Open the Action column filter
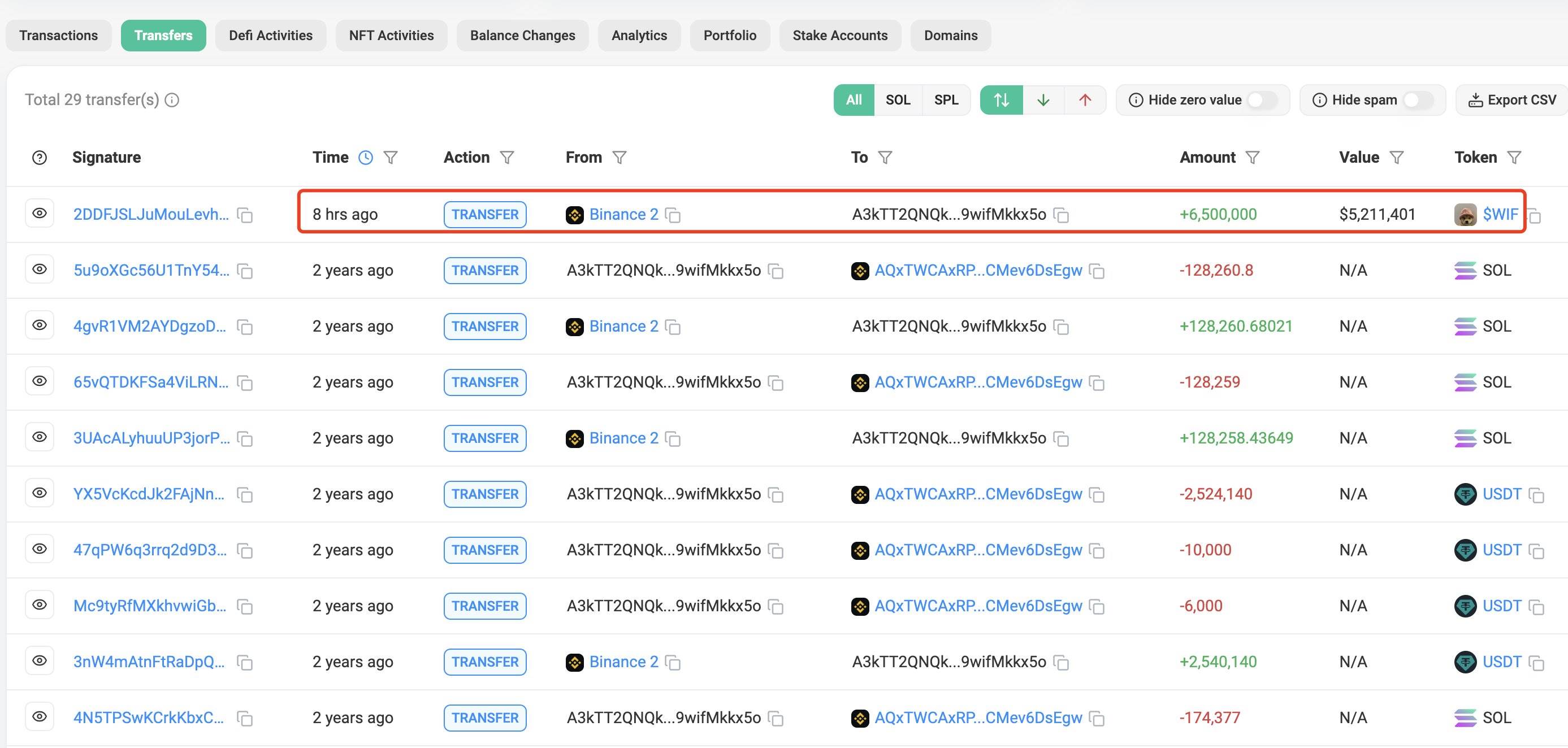This screenshot has height=748, width=1568. pos(506,158)
